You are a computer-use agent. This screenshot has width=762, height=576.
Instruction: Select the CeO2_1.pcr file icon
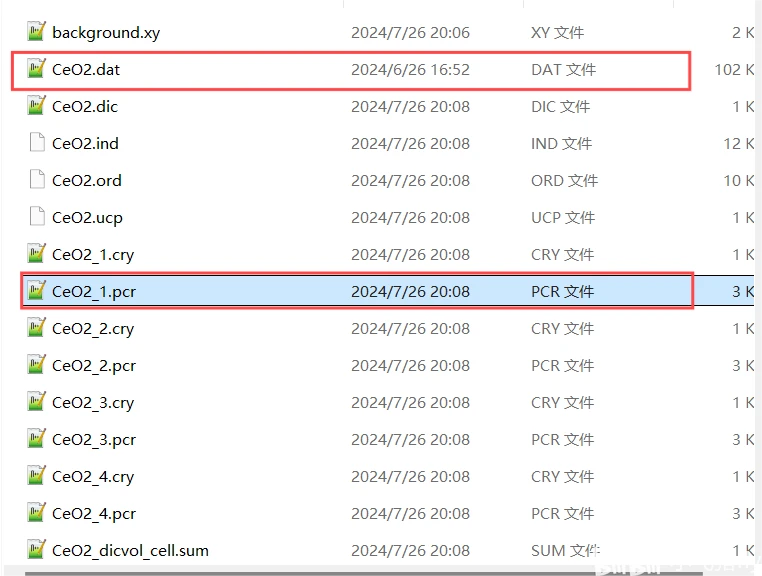point(37,291)
